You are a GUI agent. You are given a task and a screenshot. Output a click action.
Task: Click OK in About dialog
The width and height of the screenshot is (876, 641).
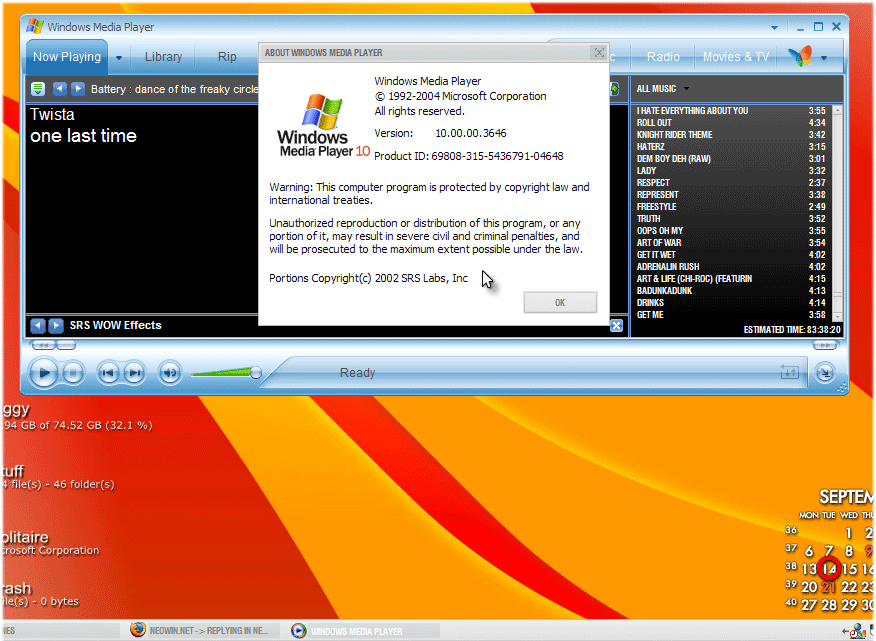click(x=560, y=302)
